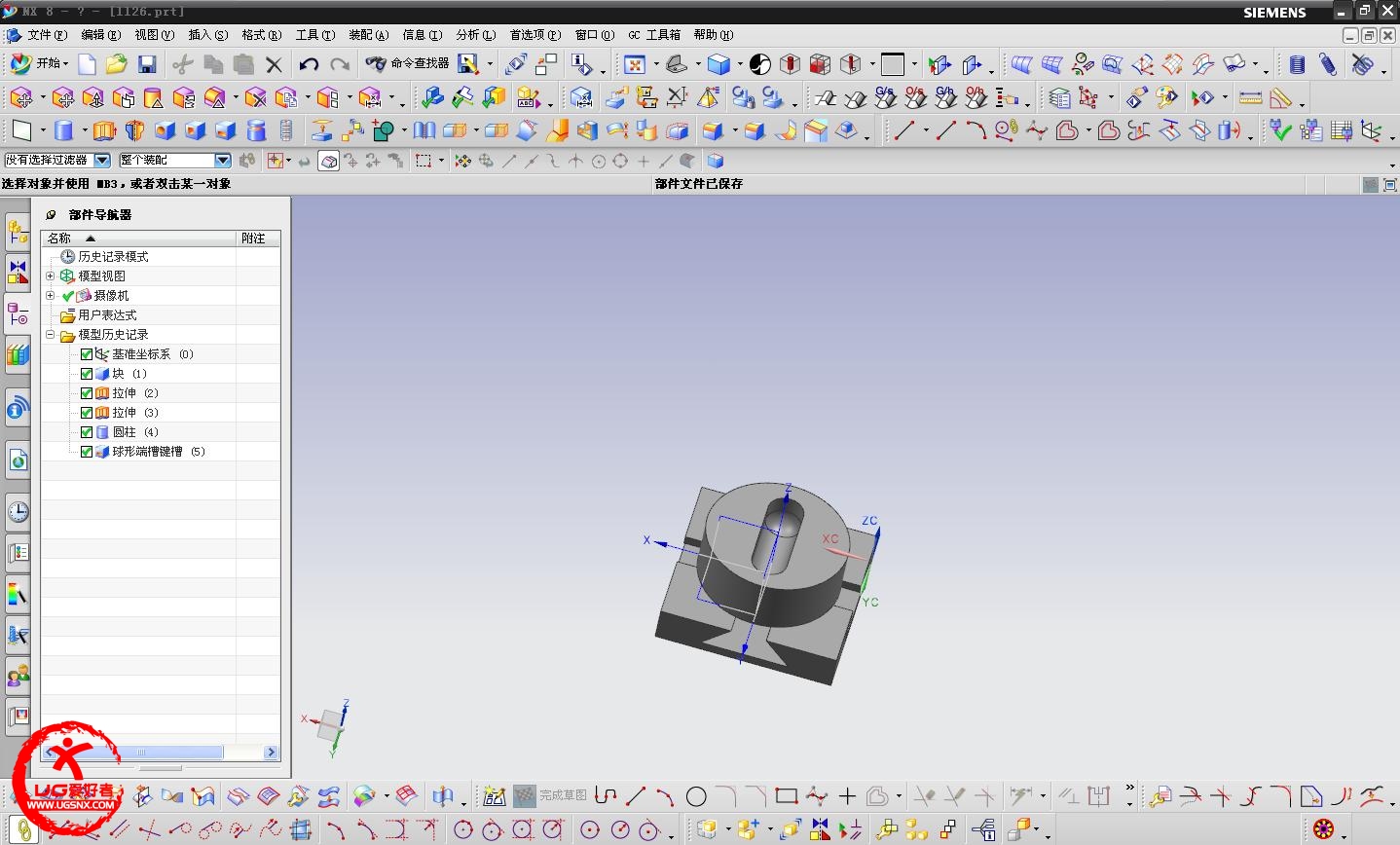Open dropdown arrow next to Fit view icon

(655, 64)
